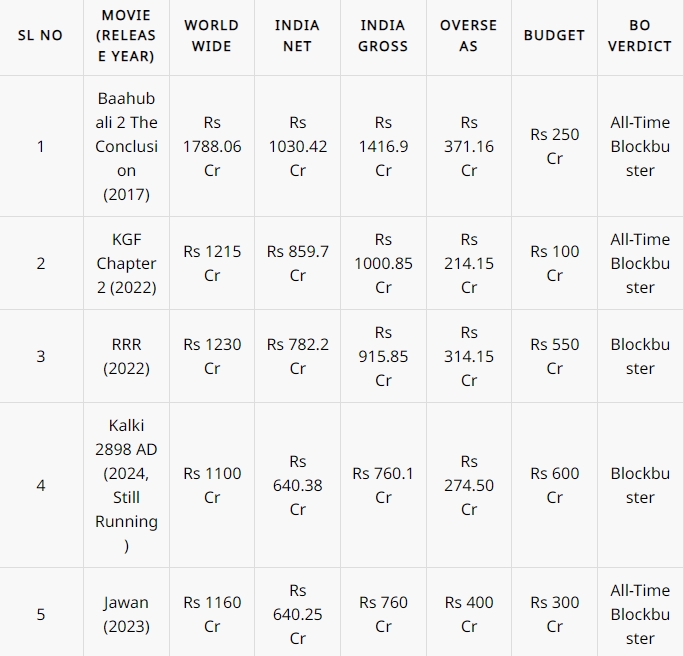Select the RRR (2022) movie cell

[126, 356]
